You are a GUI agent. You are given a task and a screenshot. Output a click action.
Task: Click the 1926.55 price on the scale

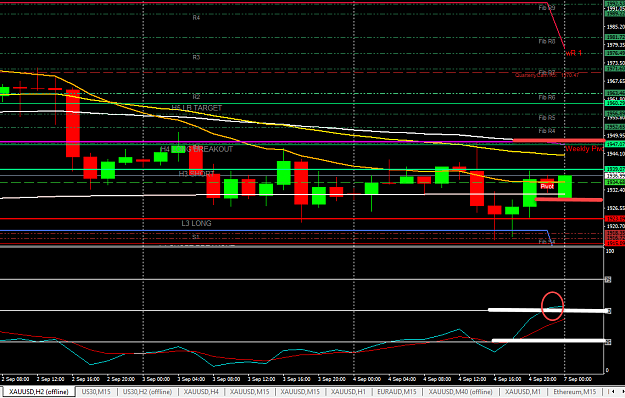[615, 208]
